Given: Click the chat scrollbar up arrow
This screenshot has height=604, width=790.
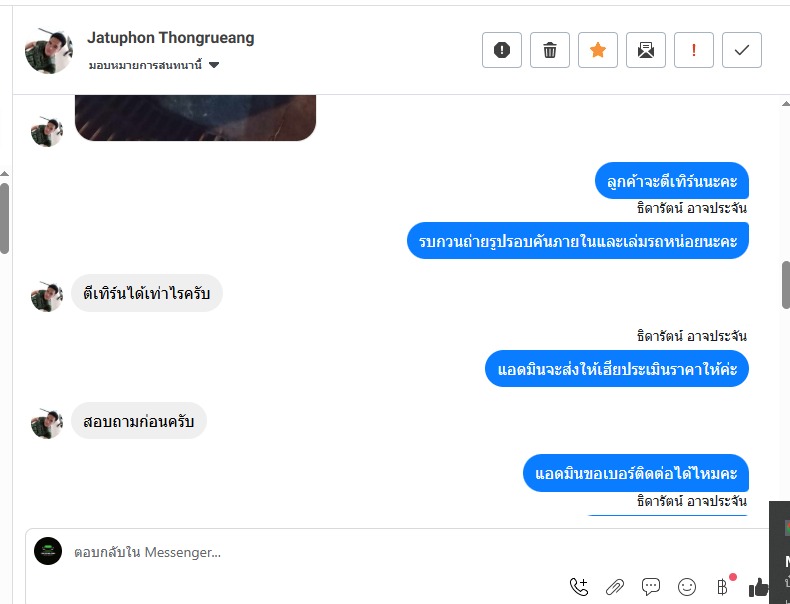Looking at the screenshot, I should point(785,104).
